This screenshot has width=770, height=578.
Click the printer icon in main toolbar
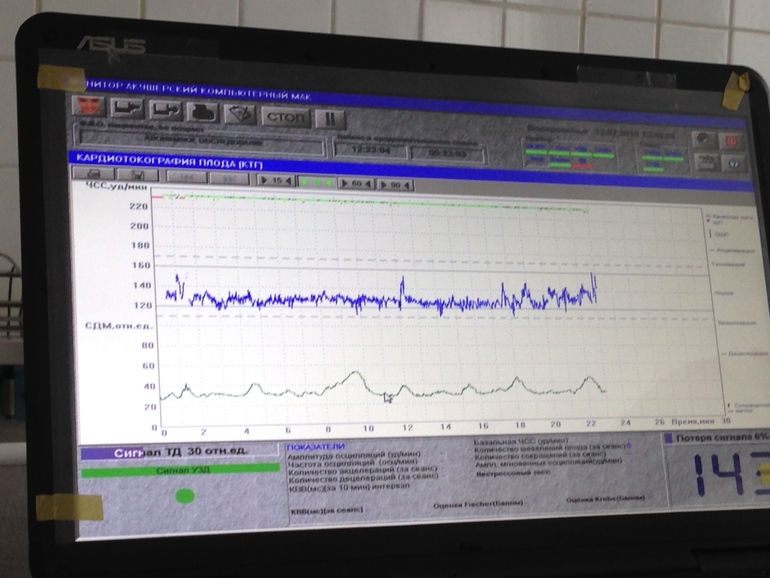[205, 111]
